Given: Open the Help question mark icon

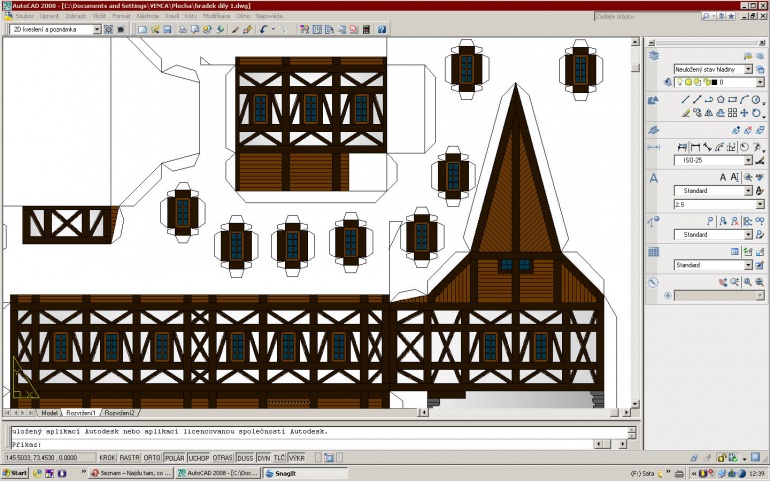Looking at the screenshot, I should (x=382, y=29).
